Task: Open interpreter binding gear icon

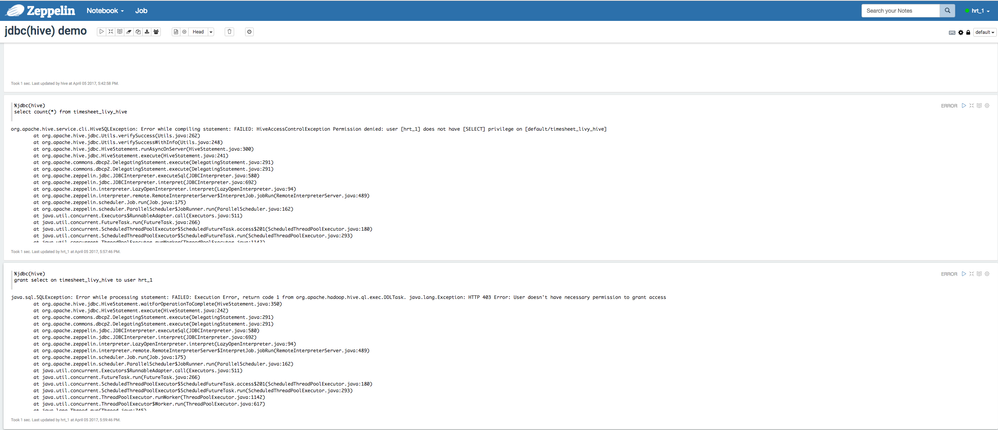Action: (960, 32)
